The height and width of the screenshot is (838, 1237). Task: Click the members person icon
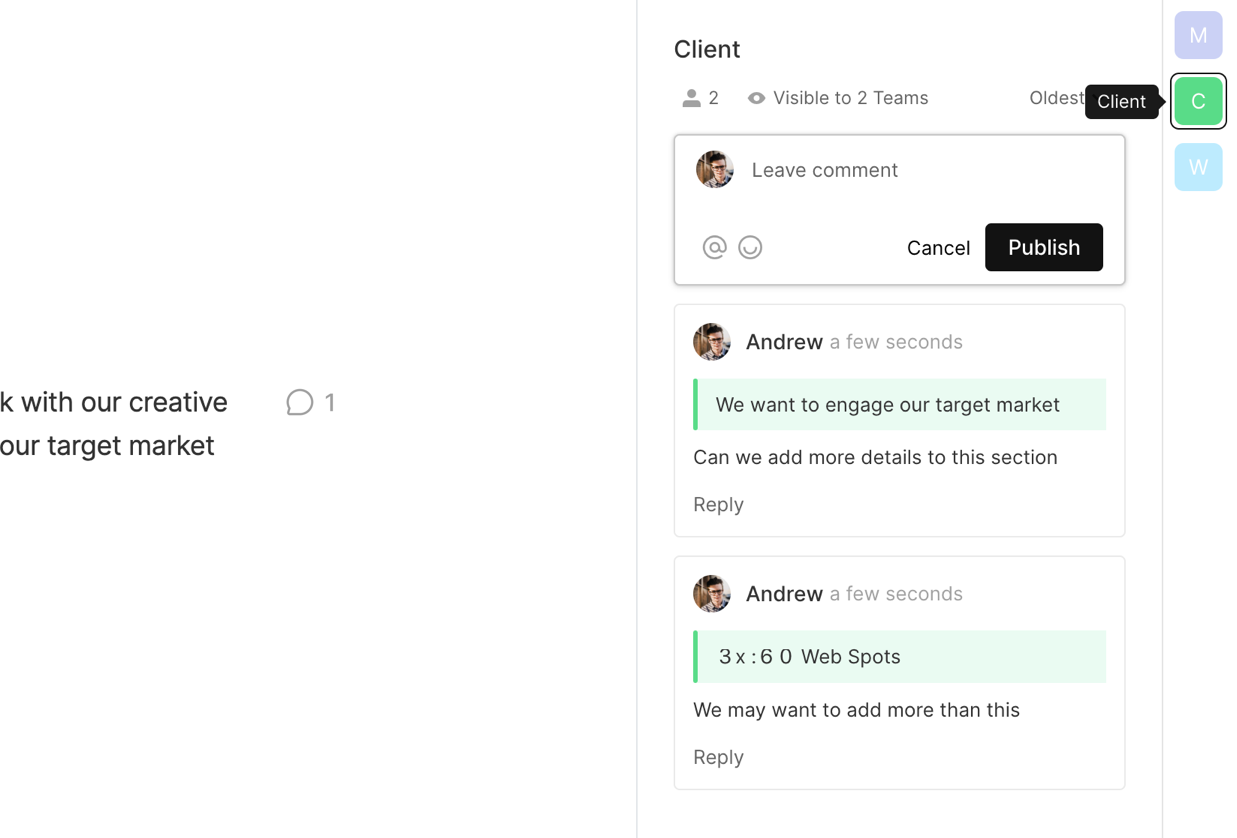tap(691, 98)
